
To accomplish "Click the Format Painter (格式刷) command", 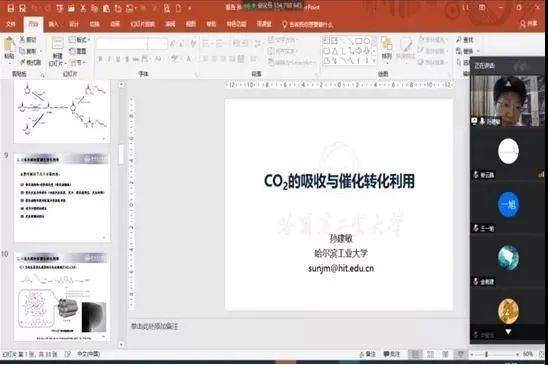I will coord(31,62).
